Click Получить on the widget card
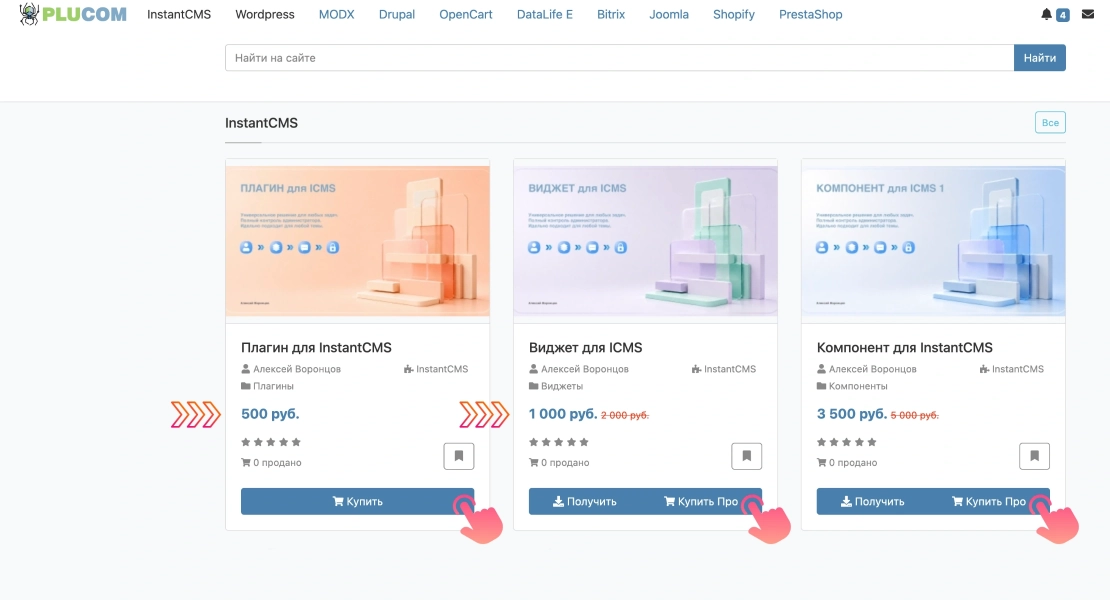Screen dimensions: 1110x600 coord(585,501)
